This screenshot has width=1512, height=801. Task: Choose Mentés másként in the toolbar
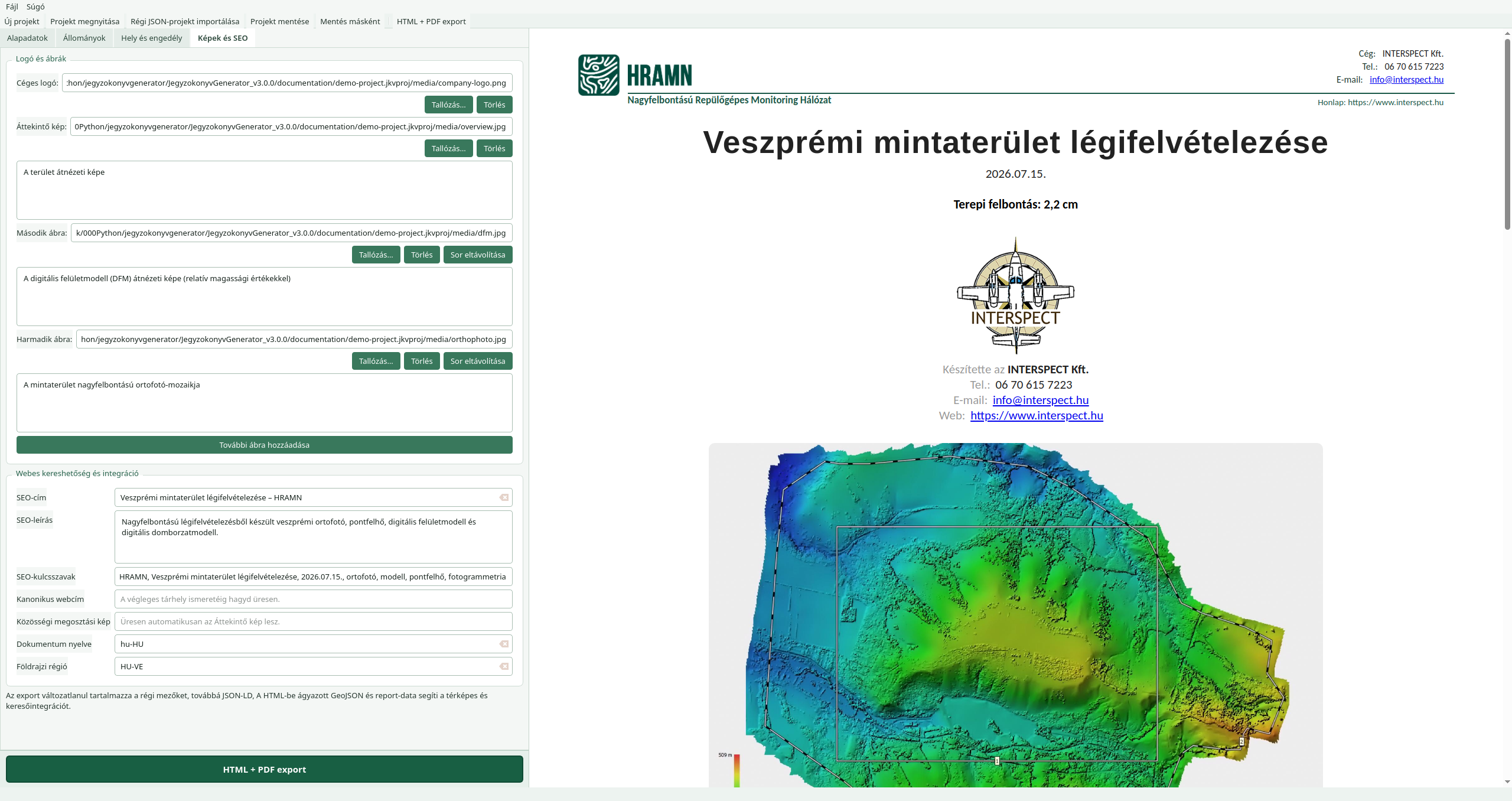350,21
